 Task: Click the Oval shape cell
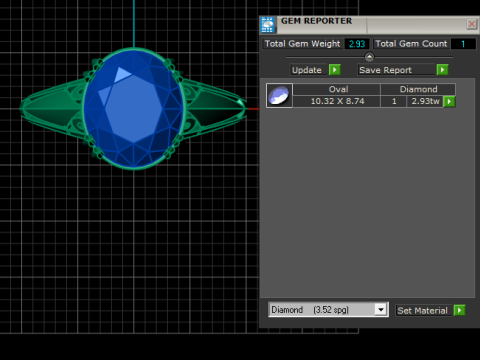click(x=337, y=89)
